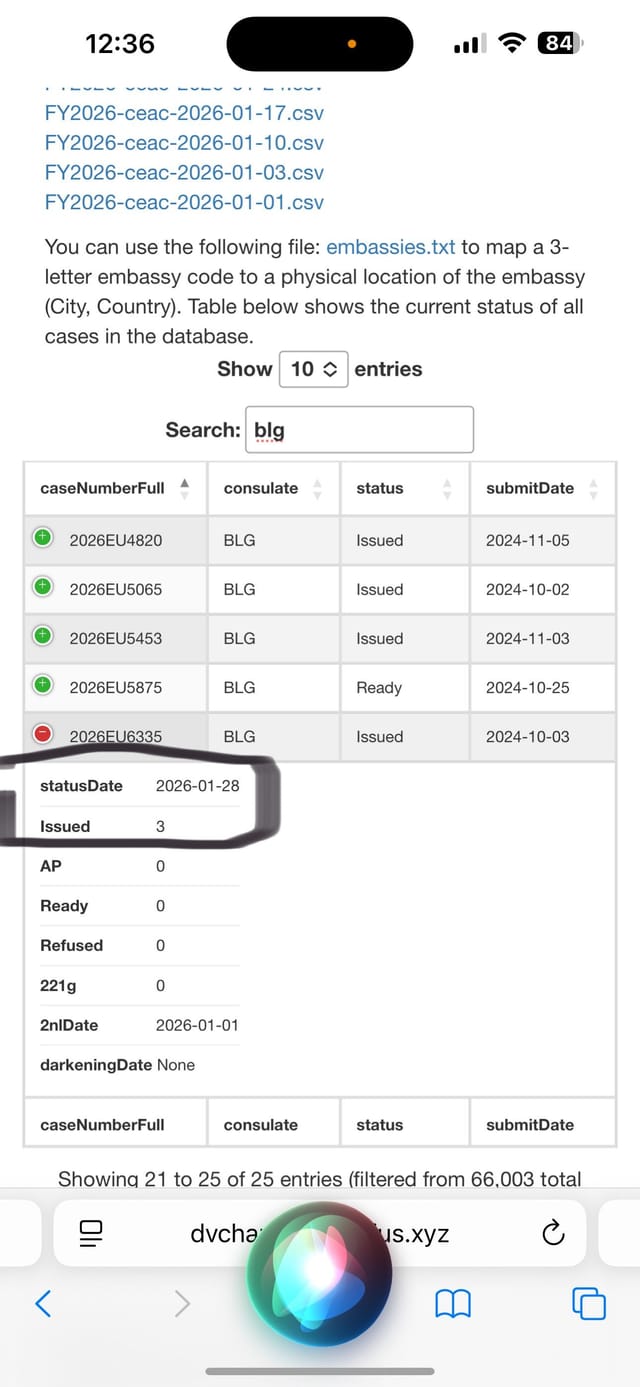This screenshot has width=640, height=1387.
Task: Sort table by consulate column
Action: (273, 488)
